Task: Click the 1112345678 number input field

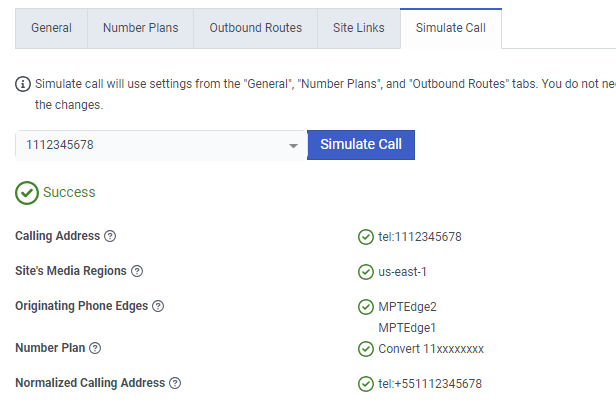Action: click(150, 145)
